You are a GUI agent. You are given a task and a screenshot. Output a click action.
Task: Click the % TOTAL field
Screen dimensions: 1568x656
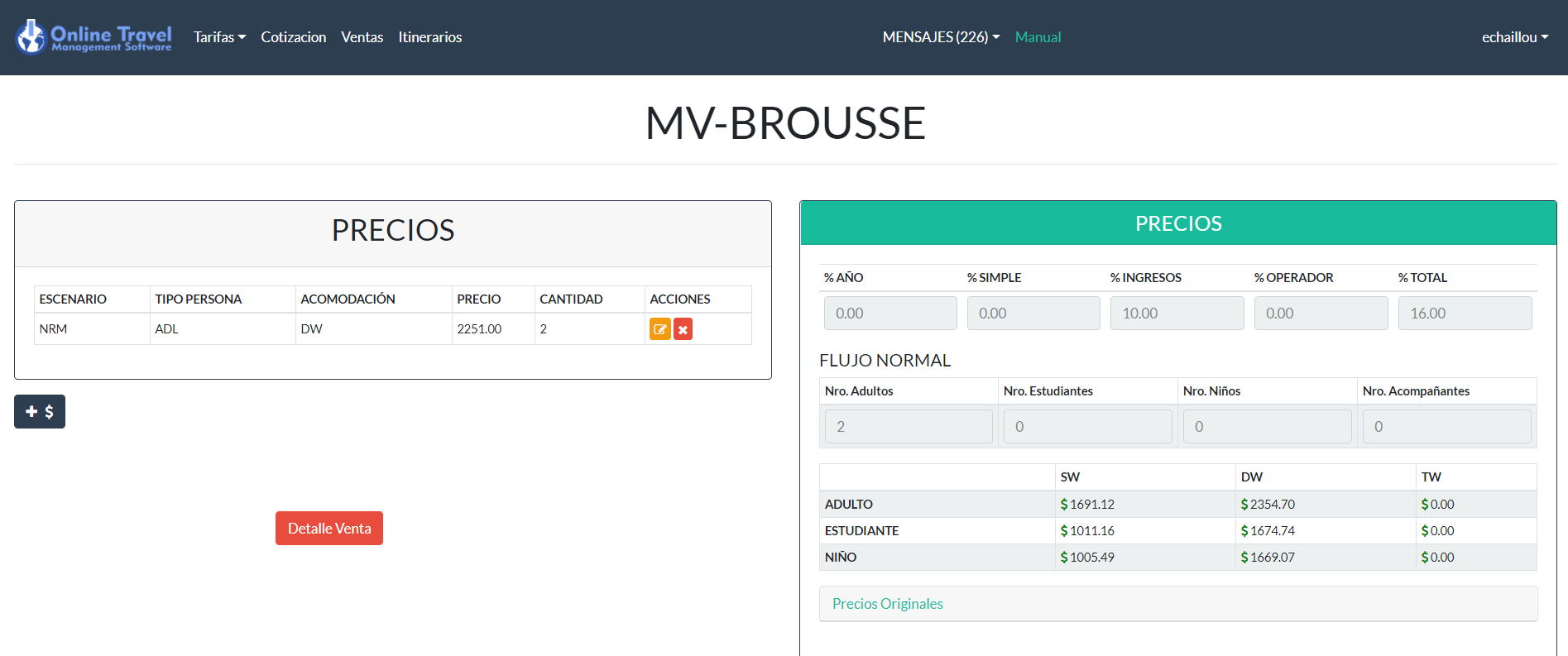1465,314
